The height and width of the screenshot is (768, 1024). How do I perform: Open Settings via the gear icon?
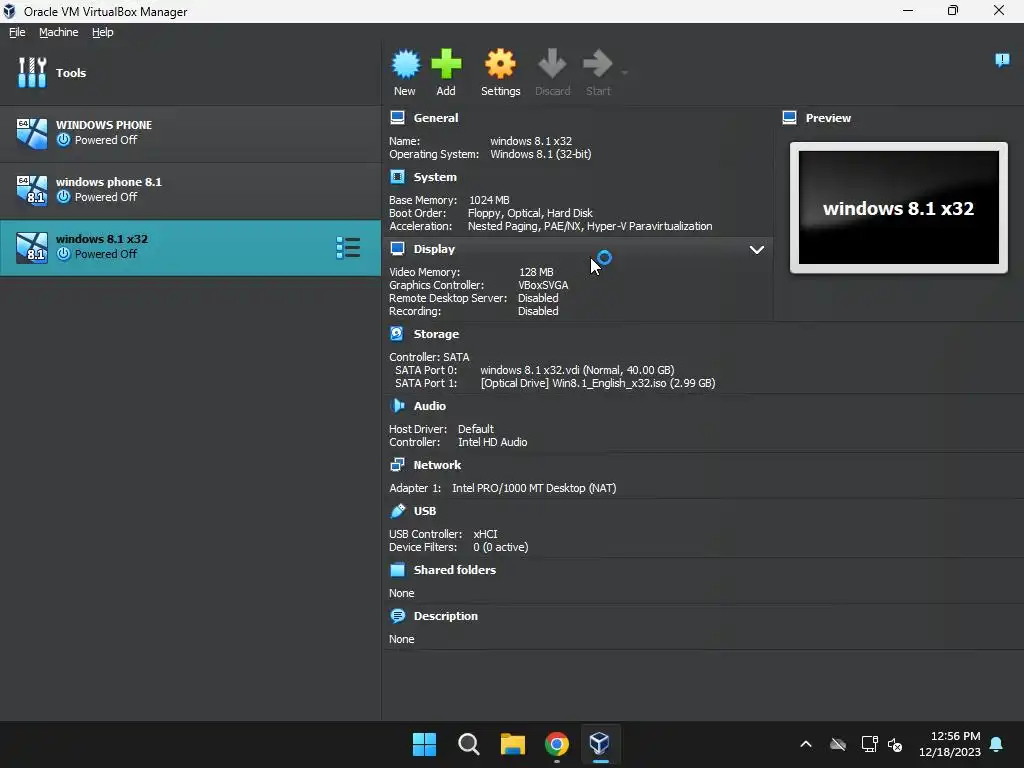[500, 64]
